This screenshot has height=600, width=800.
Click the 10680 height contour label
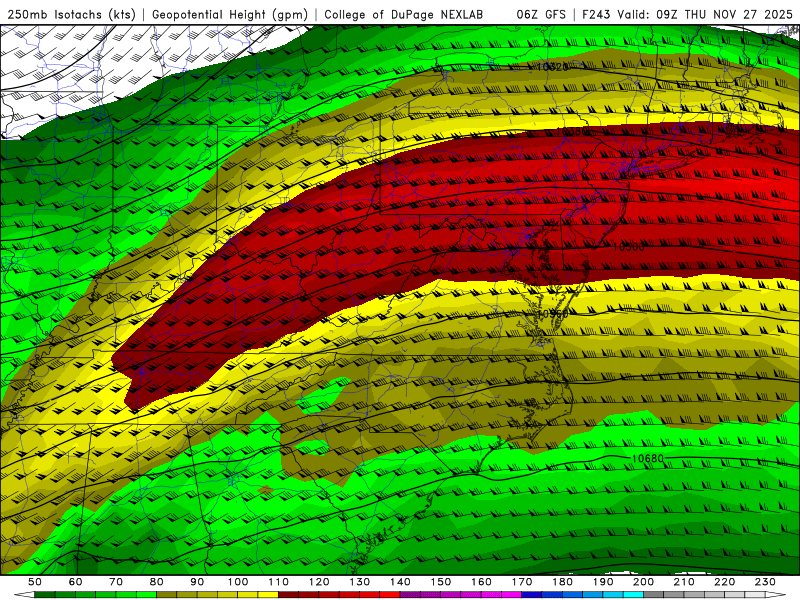click(647, 459)
